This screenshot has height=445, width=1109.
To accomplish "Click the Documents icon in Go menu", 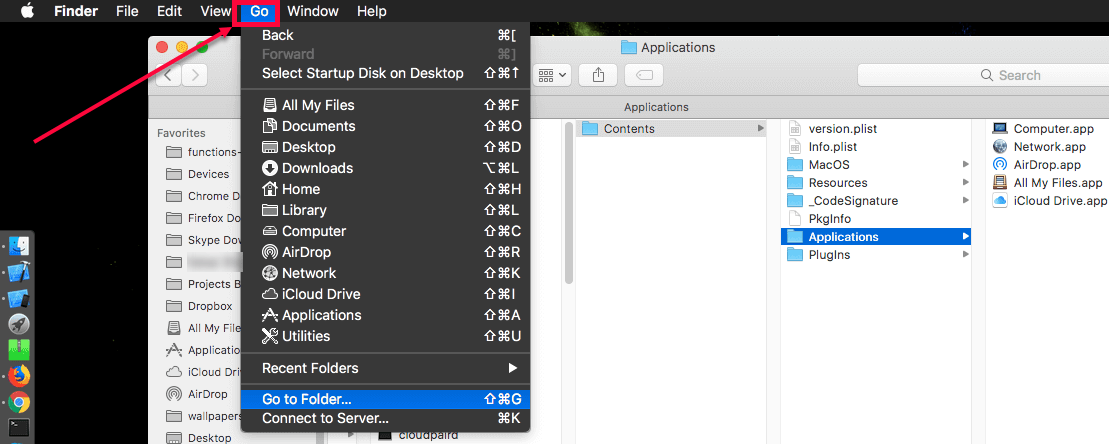I will pos(269,126).
